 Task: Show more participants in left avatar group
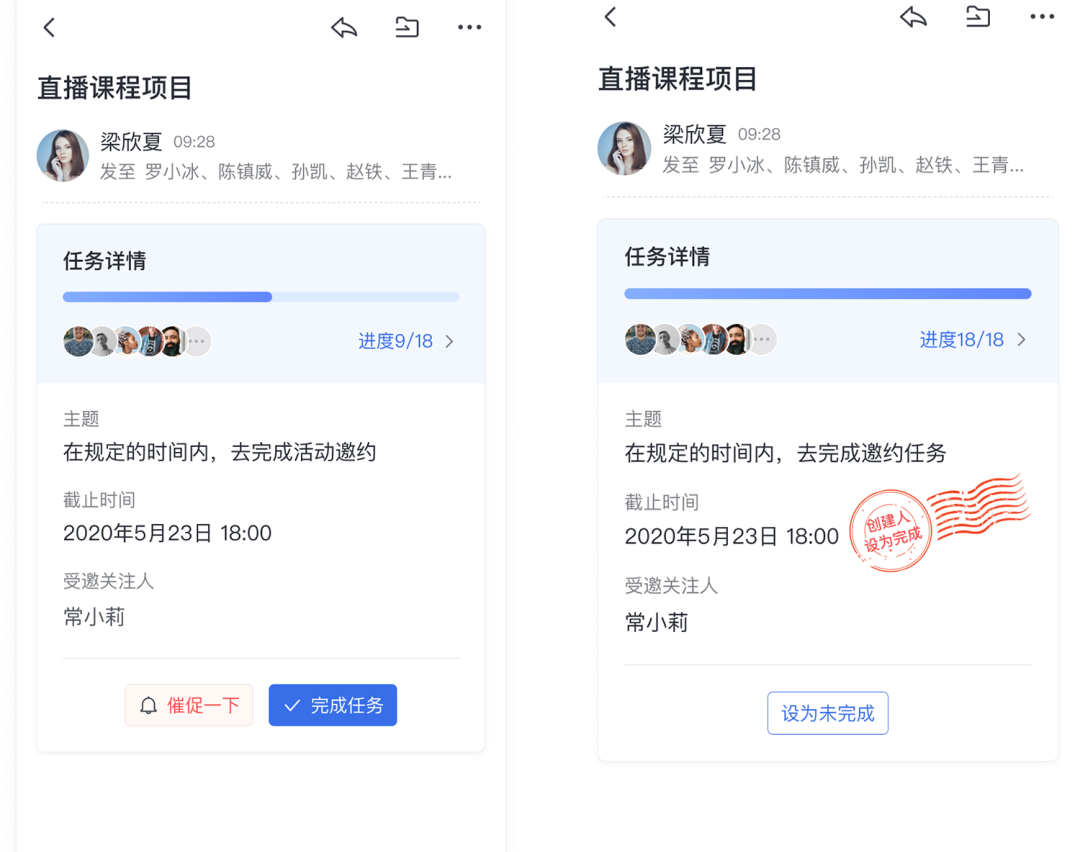pos(198,341)
